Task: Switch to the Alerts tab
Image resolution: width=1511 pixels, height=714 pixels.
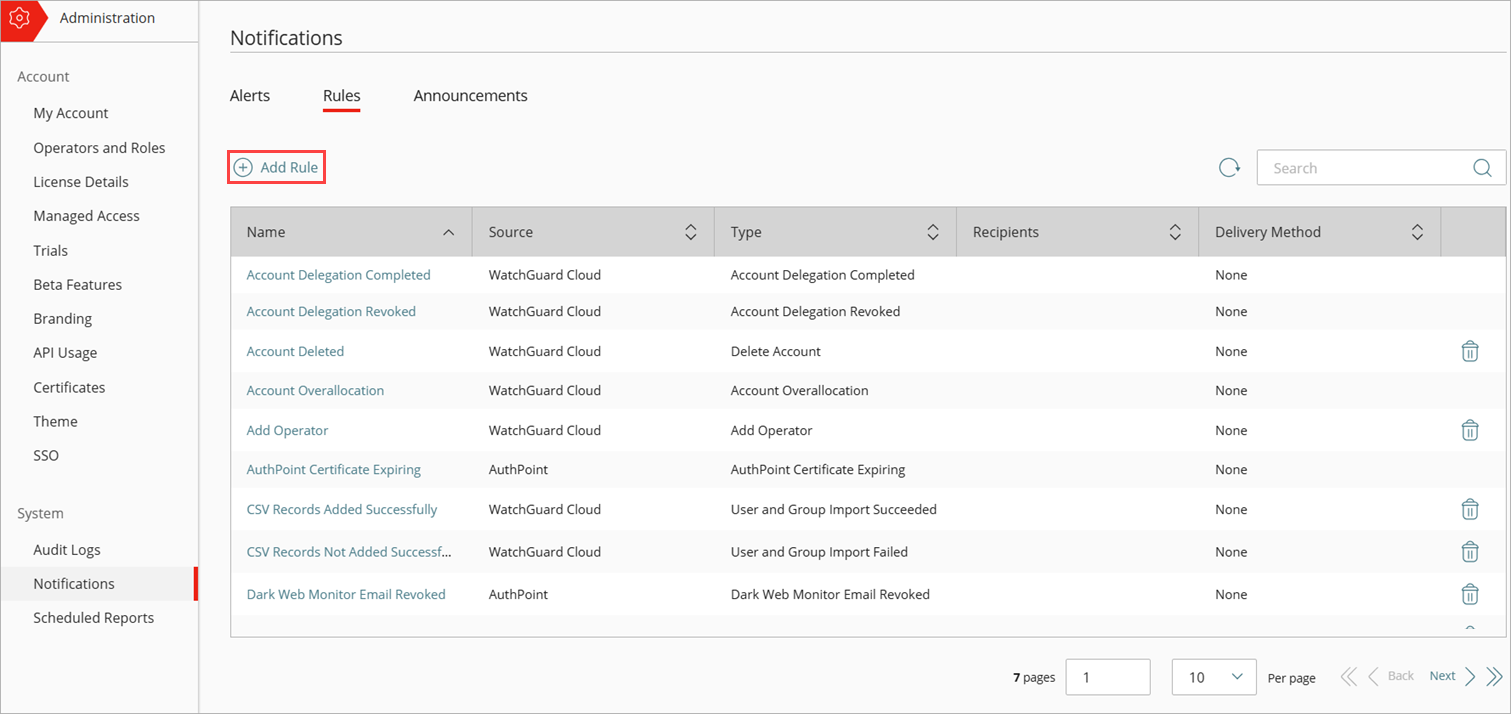Action: [249, 95]
